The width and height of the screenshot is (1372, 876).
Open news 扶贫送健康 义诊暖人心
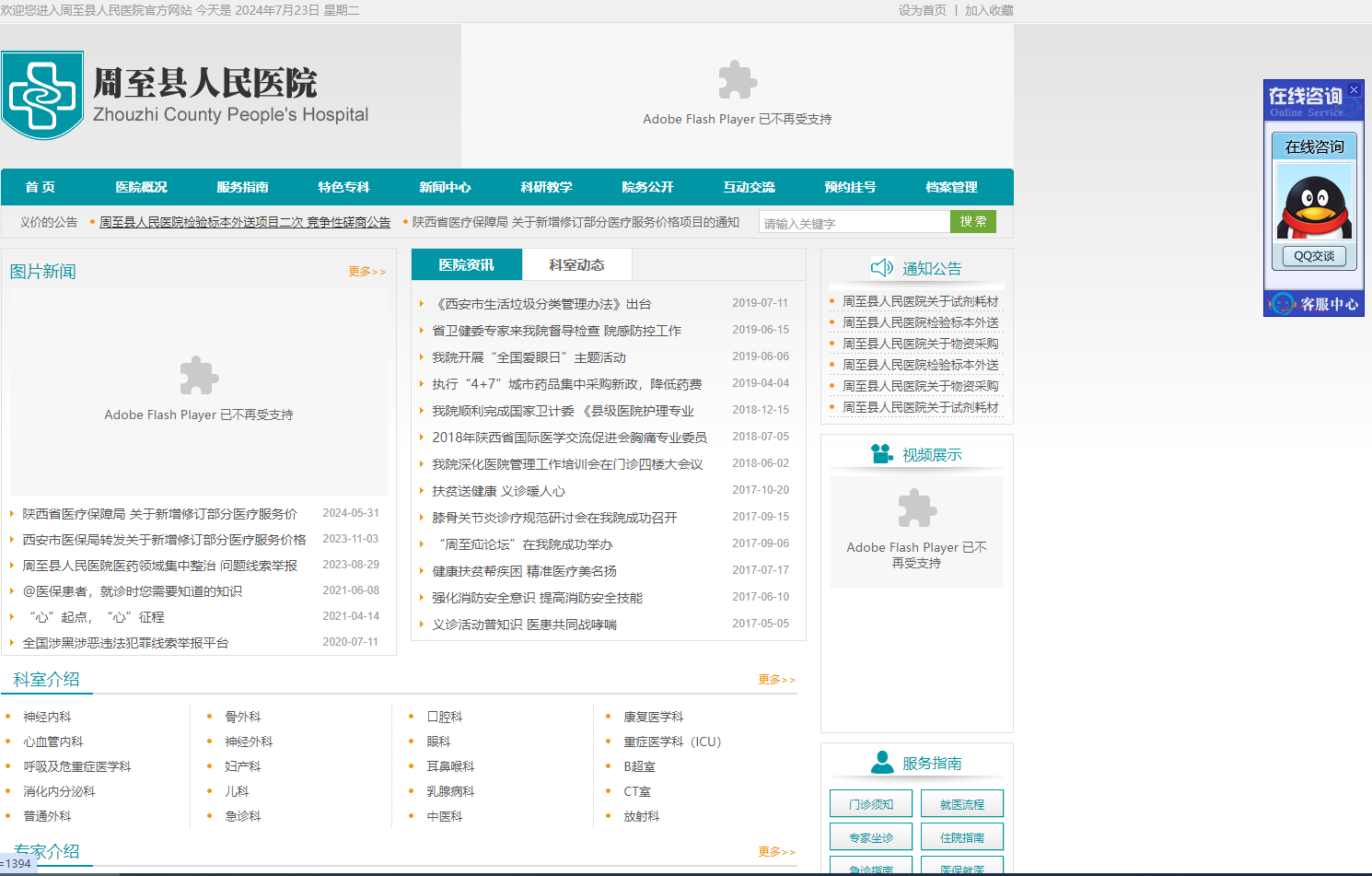click(499, 491)
